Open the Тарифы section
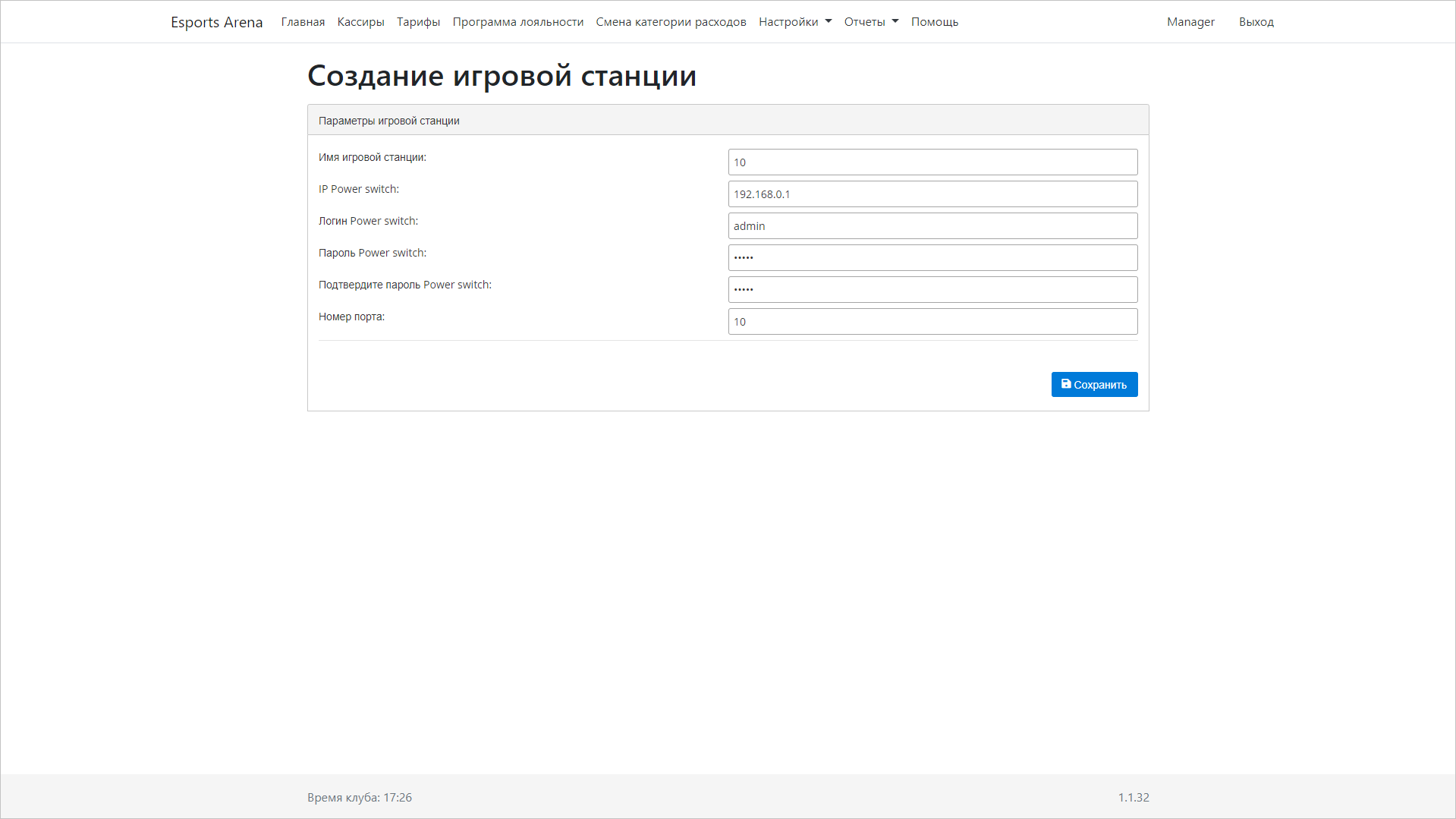The height and width of the screenshot is (819, 1456). click(417, 22)
